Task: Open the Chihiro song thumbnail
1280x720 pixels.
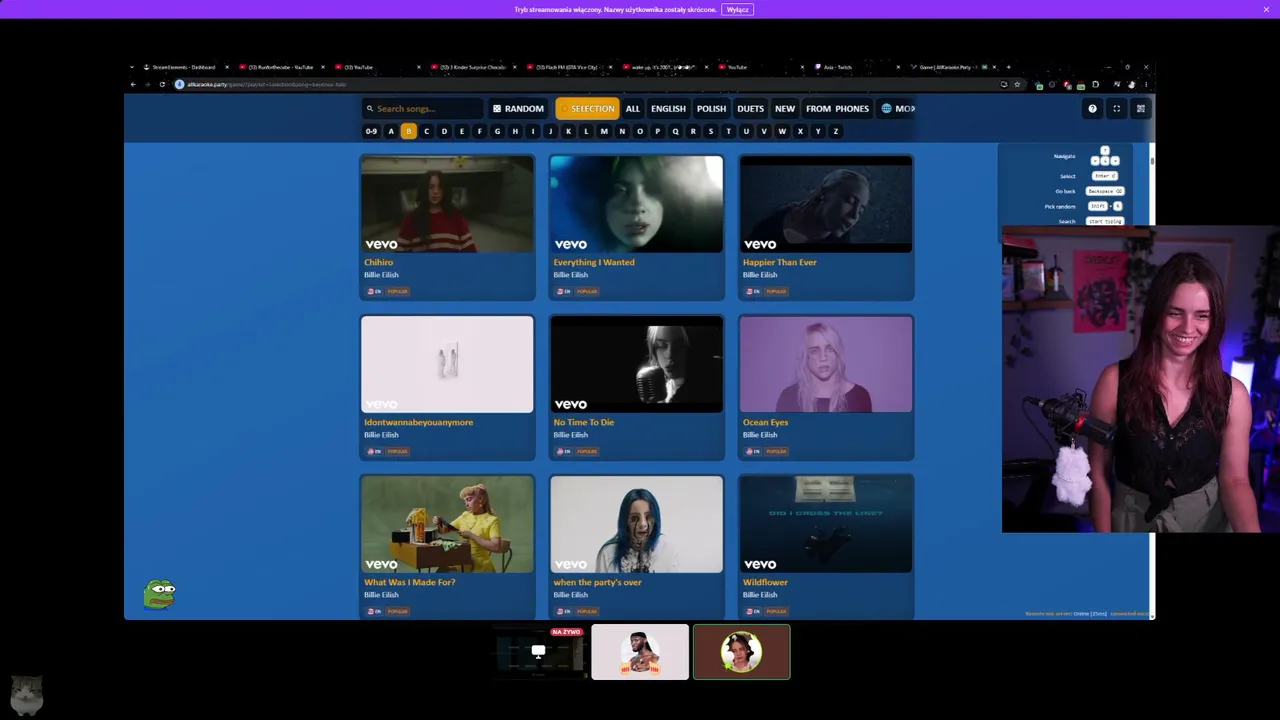Action: 447,204
